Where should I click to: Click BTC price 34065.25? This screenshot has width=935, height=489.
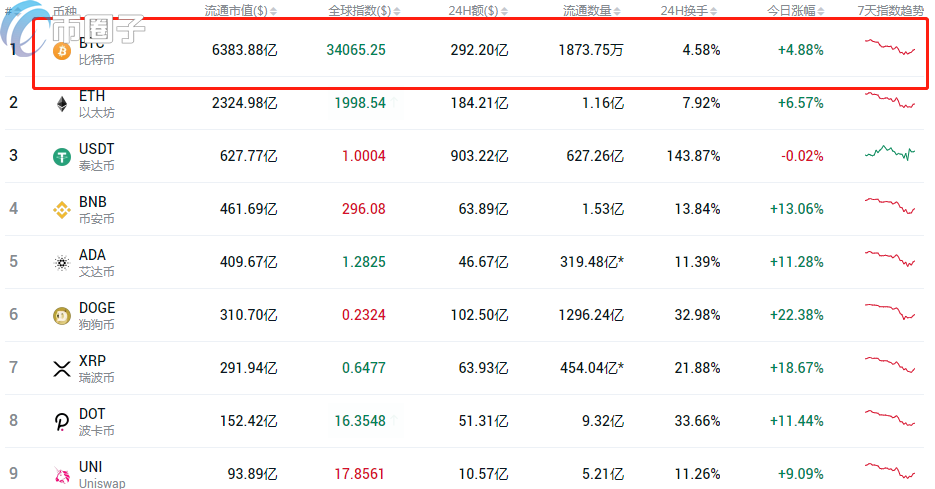point(356,50)
